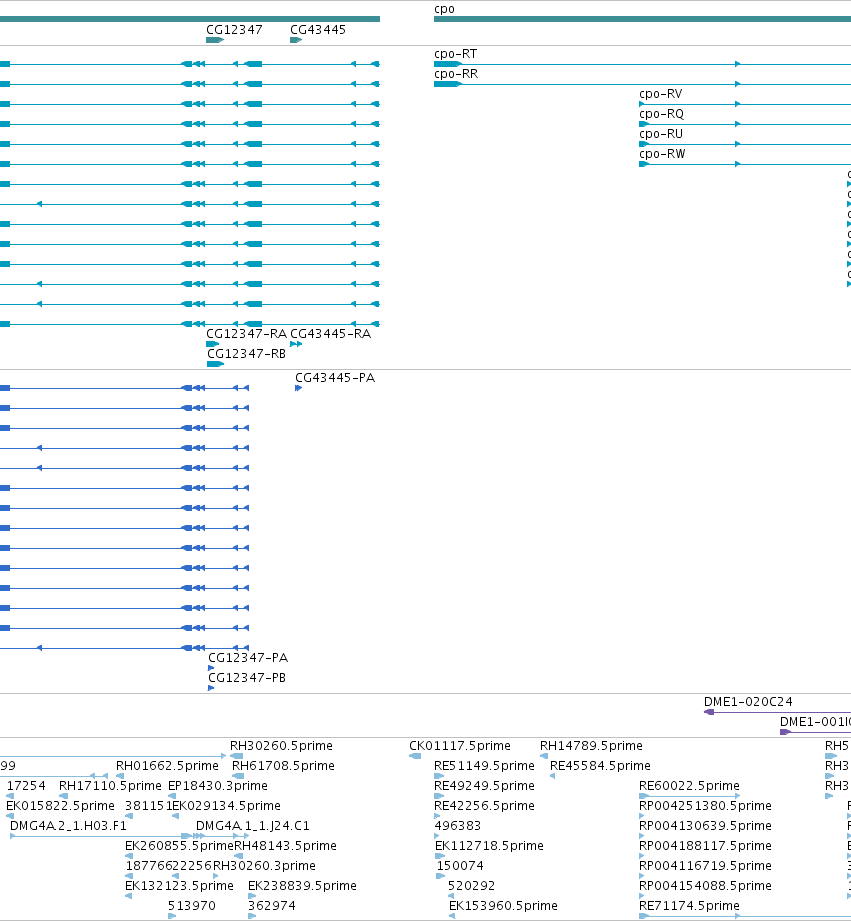Viewport: 851px width, 921px height.
Task: Select the CG43445 gene feature
Action: (x=296, y=40)
